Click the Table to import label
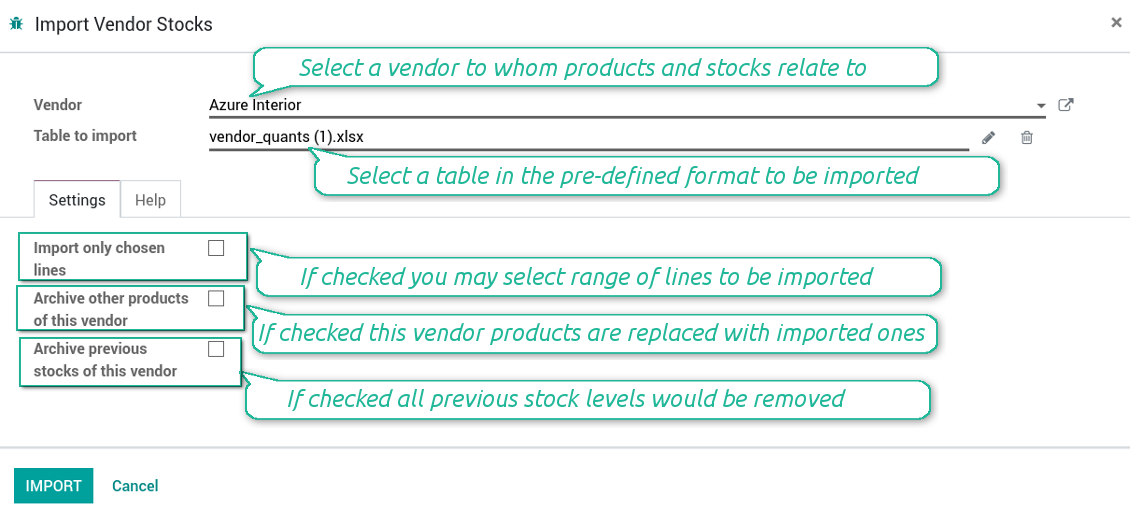 85,136
